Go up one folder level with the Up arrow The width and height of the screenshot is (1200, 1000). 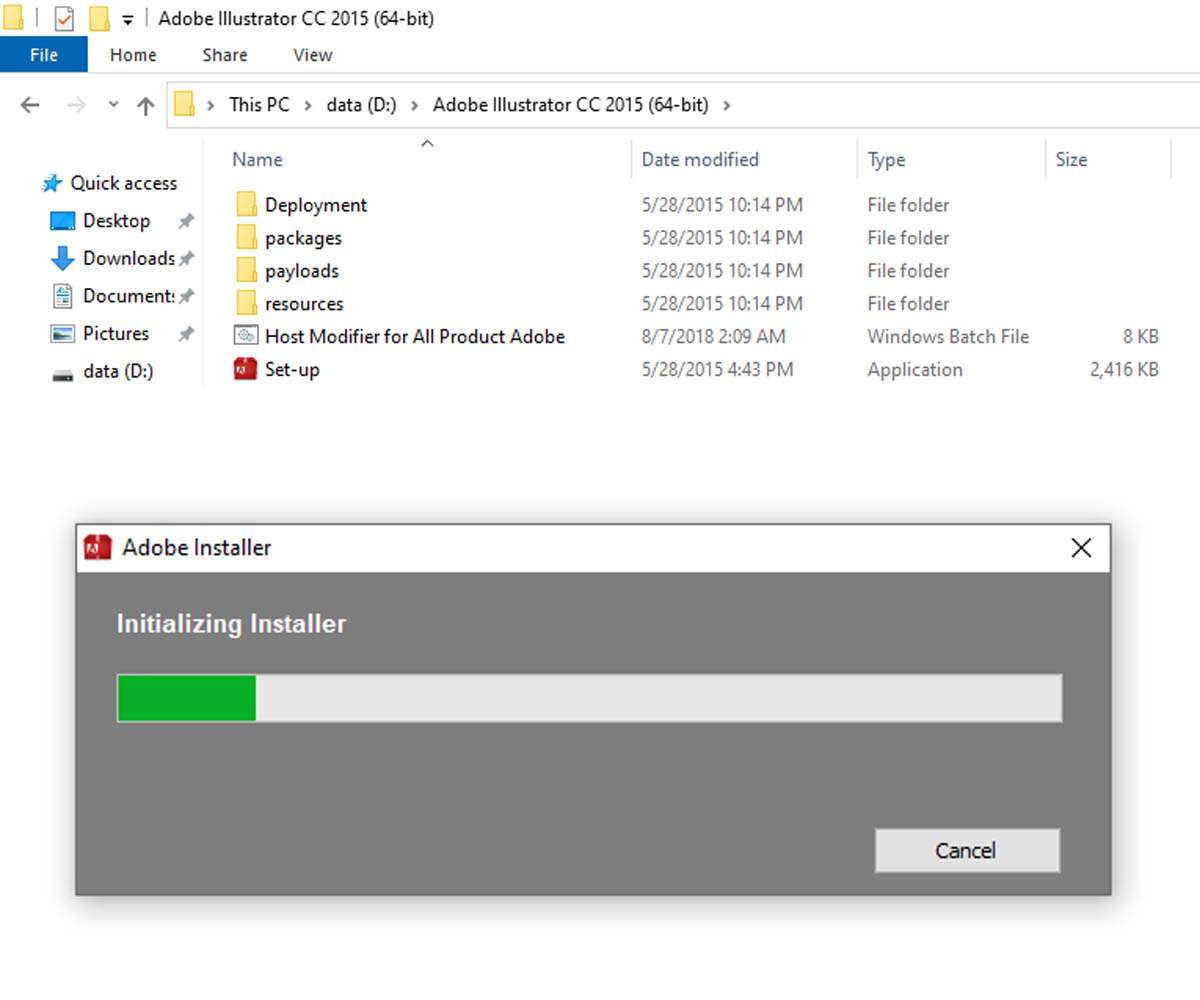(x=146, y=105)
